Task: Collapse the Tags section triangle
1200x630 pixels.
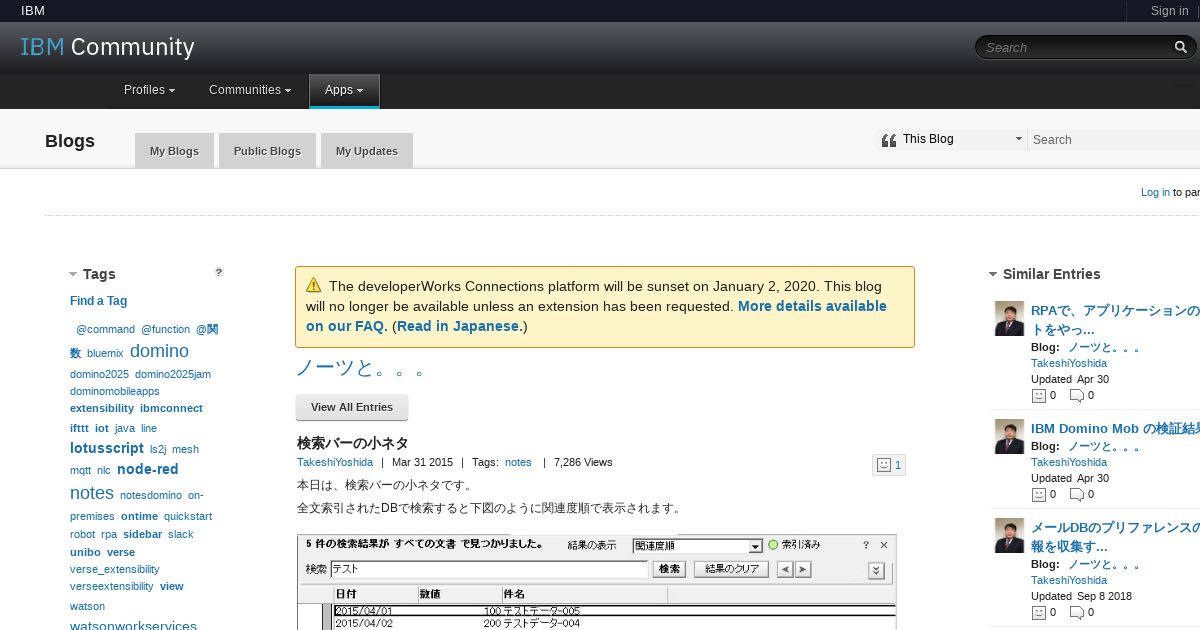Action: [73, 274]
